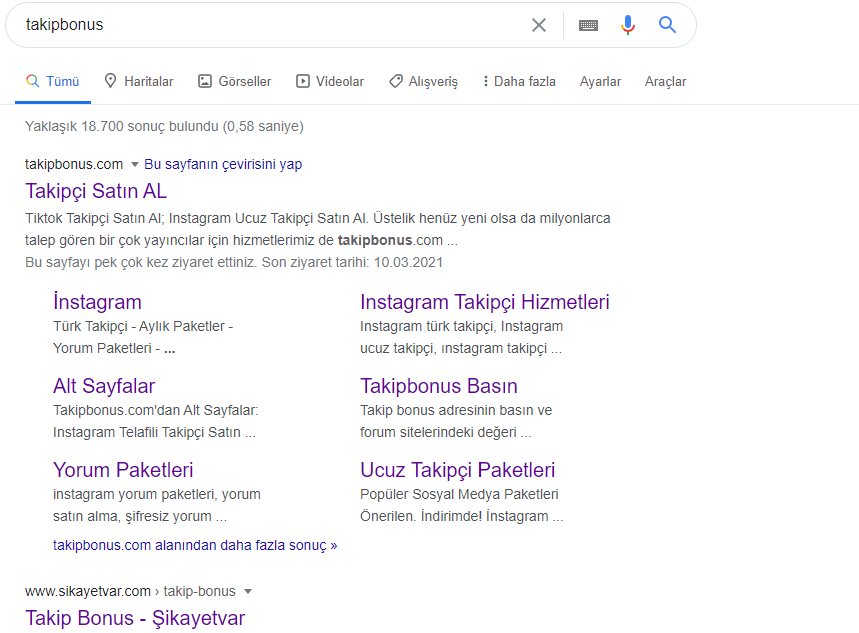Open the Takipçi Satın AL result
859x633 pixels.
96,191
